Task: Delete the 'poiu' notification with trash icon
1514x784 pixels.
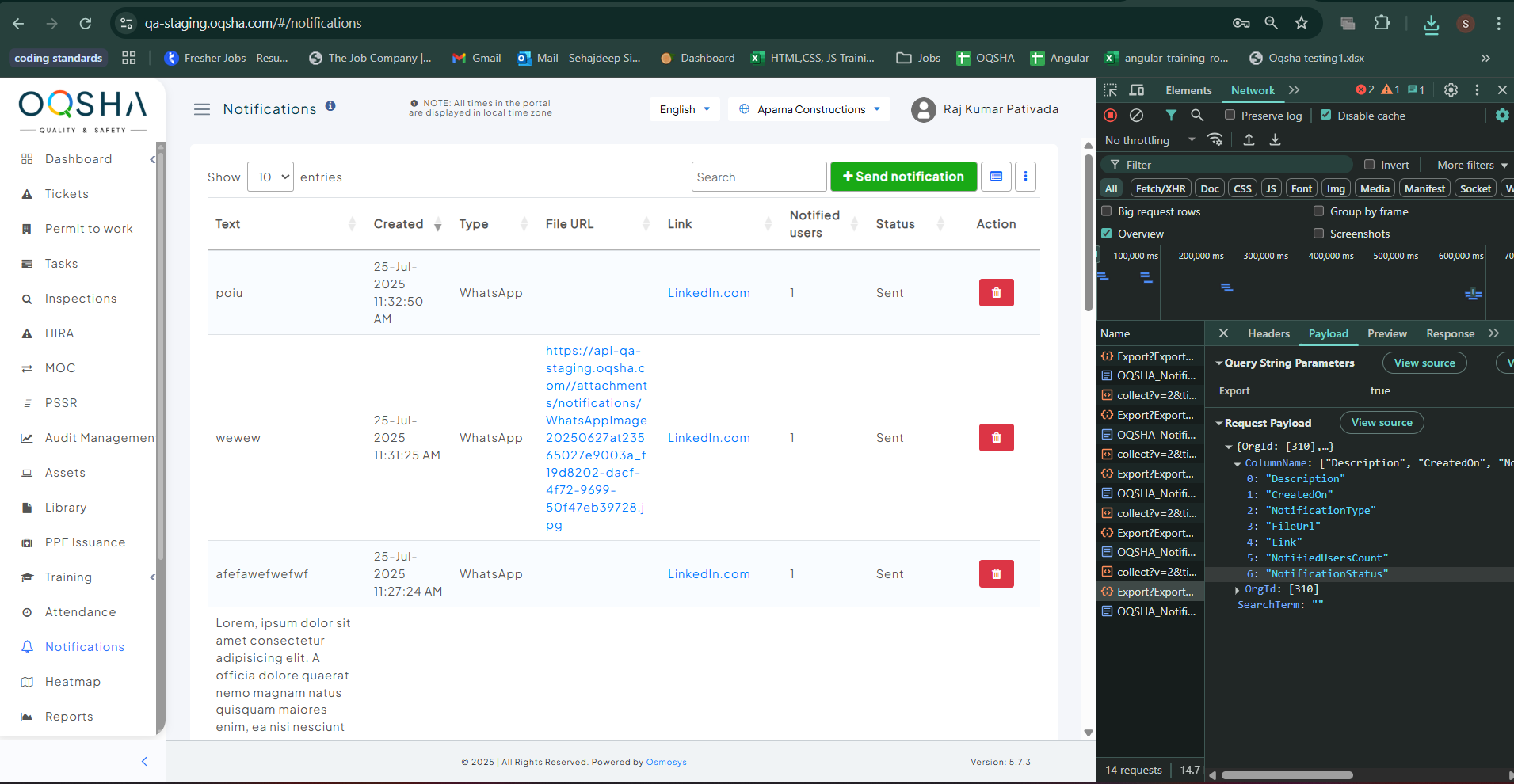Action: pos(996,293)
